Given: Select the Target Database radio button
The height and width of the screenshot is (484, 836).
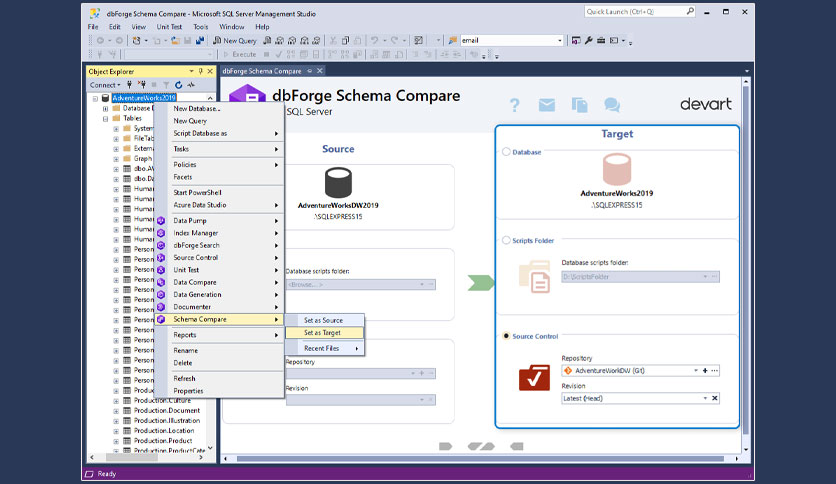Looking at the screenshot, I should pos(506,152).
